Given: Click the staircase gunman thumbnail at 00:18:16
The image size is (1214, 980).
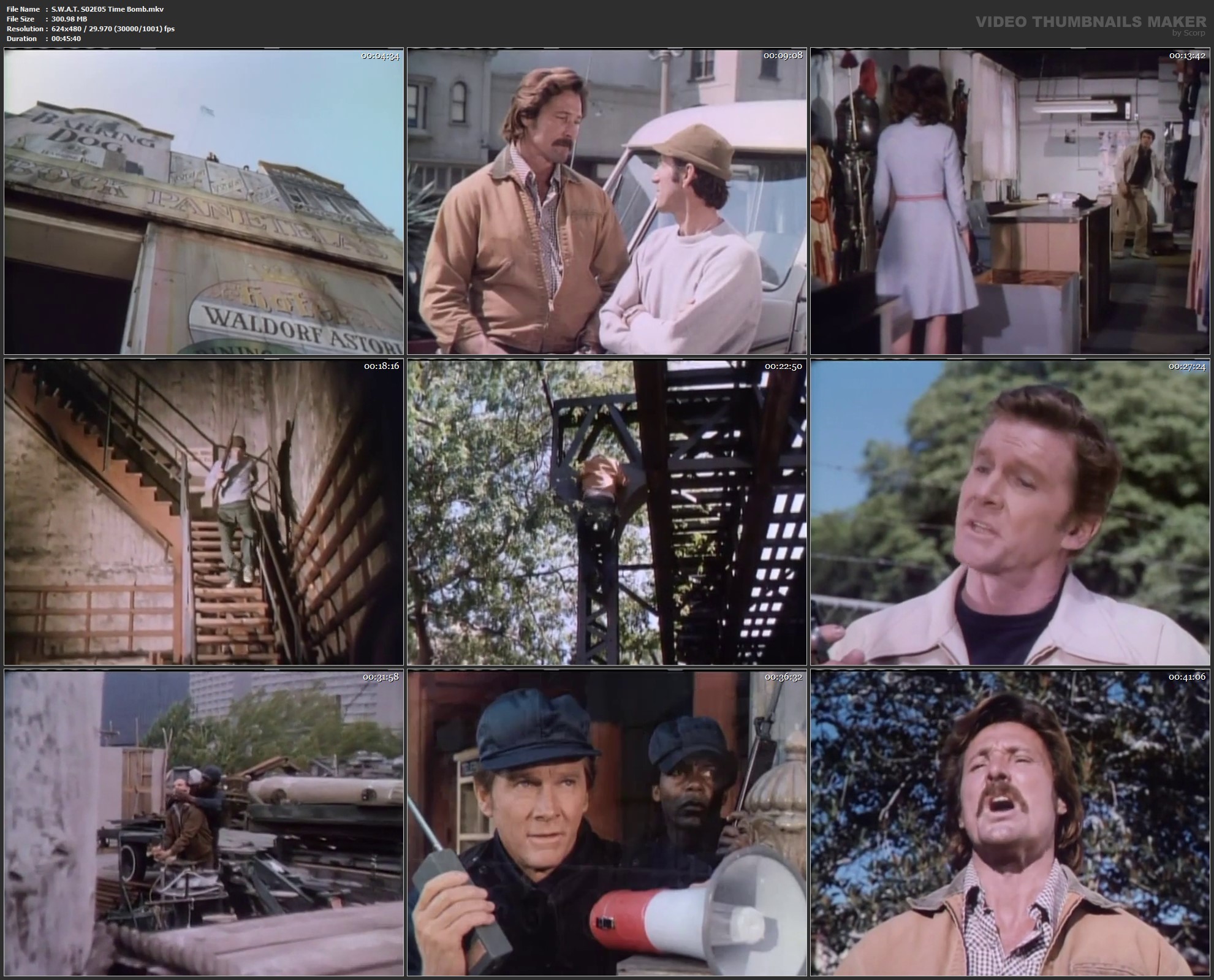Looking at the screenshot, I should tap(203, 512).
